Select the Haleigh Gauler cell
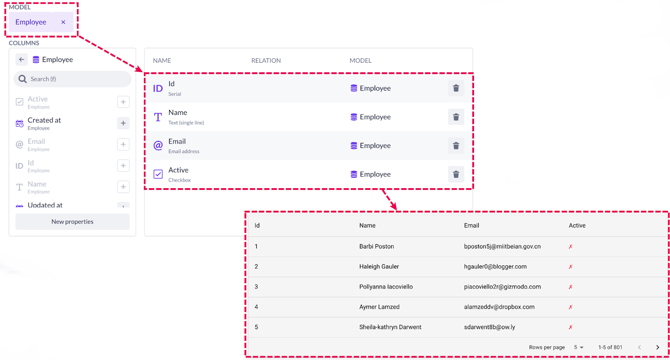This screenshot has height=360, width=670. point(379,266)
